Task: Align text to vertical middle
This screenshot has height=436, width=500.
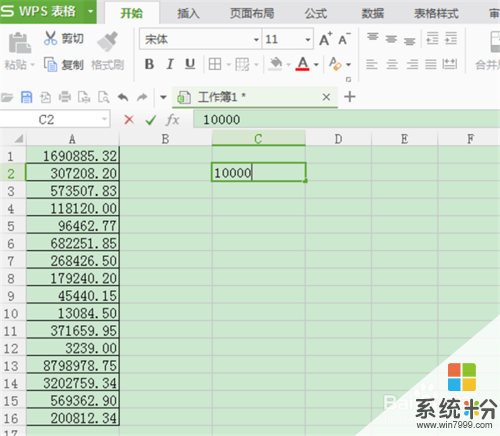Action: point(391,39)
